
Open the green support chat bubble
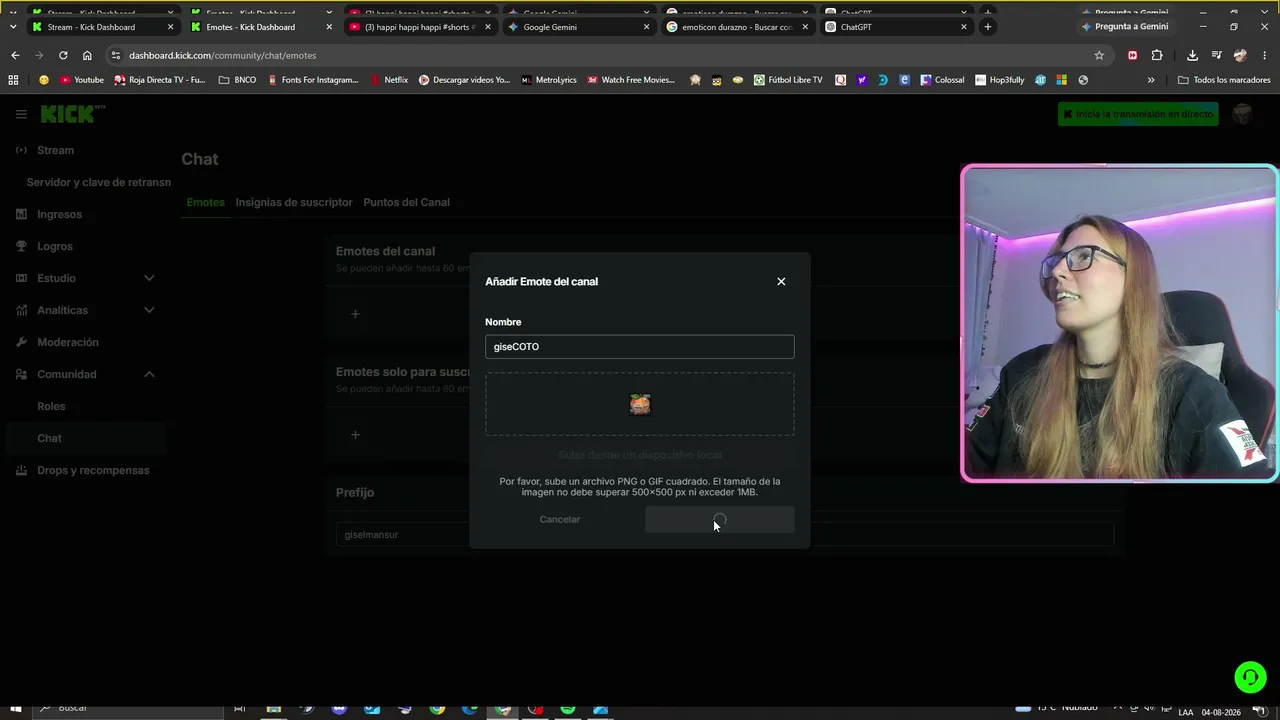(1250, 677)
